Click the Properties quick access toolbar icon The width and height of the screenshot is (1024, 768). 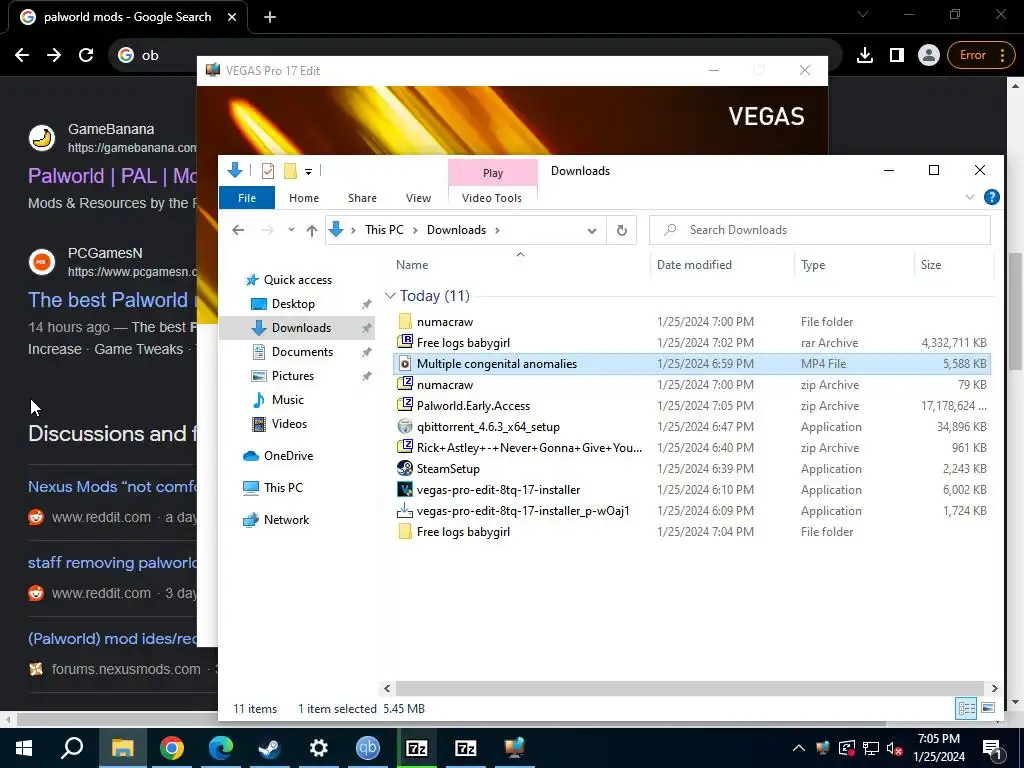pyautogui.click(x=268, y=171)
